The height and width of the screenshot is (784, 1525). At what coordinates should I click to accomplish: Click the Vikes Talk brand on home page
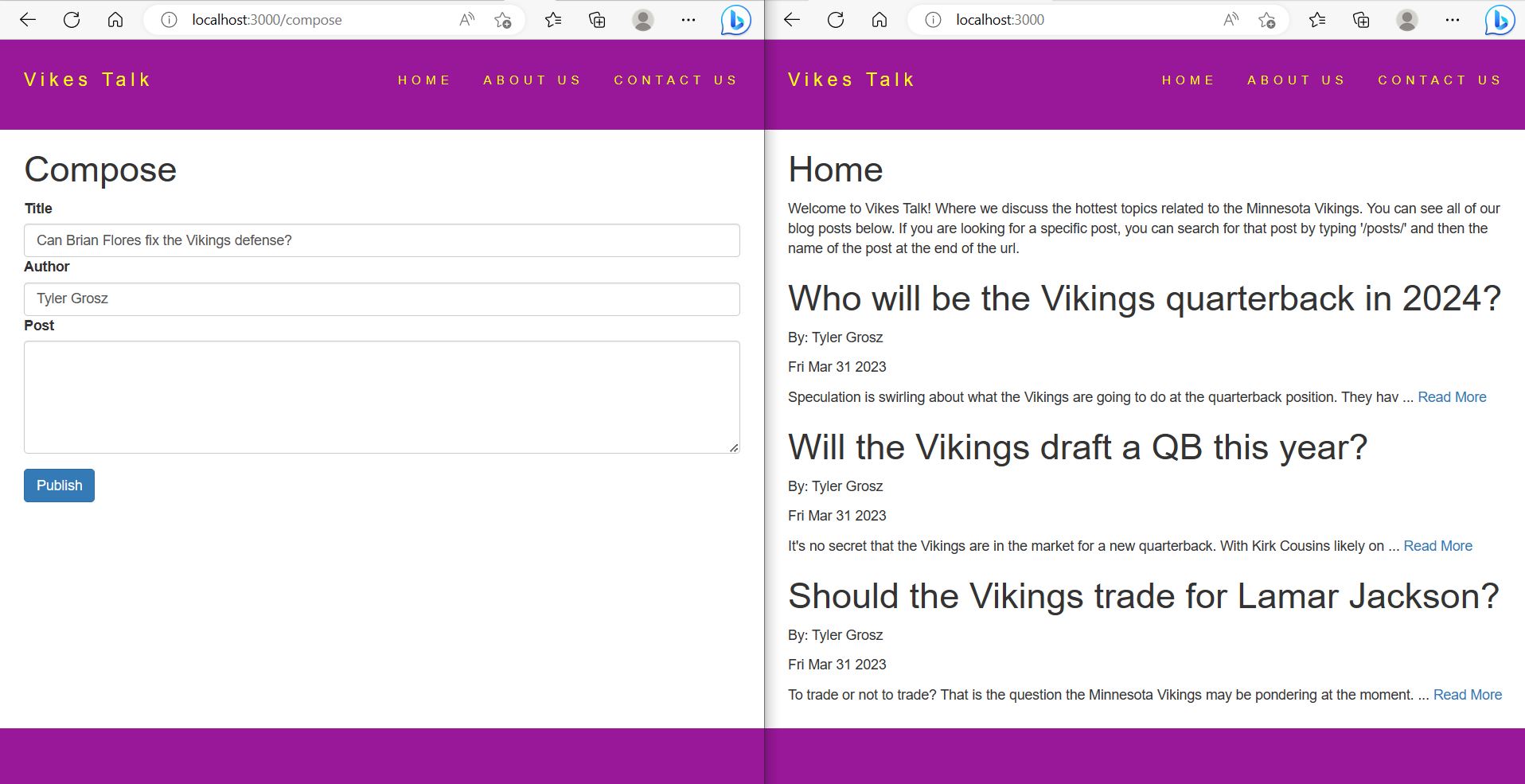pyautogui.click(x=851, y=80)
